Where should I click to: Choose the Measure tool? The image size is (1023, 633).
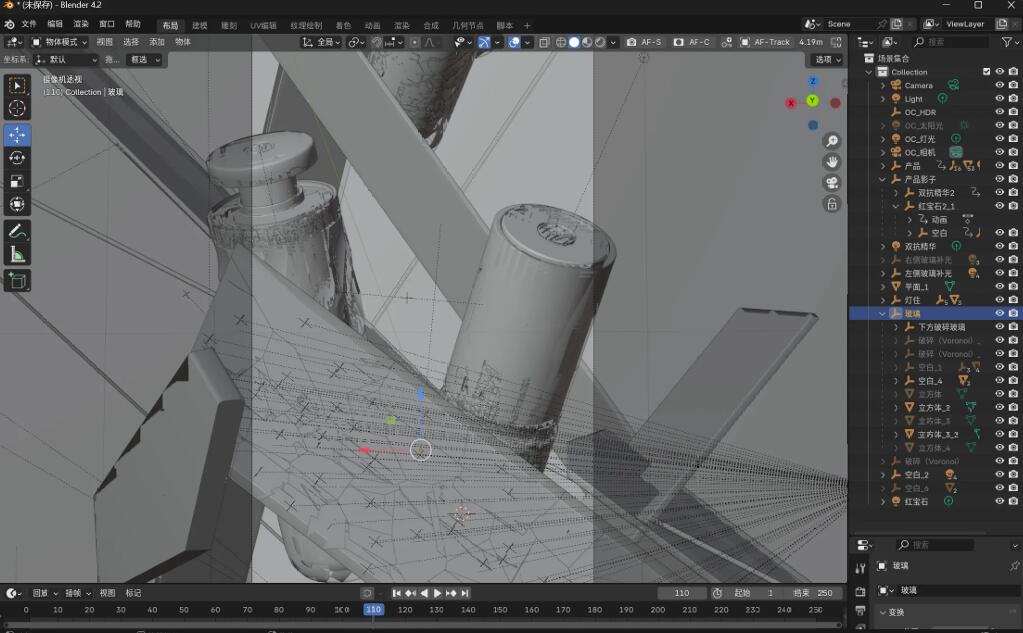coord(17,255)
